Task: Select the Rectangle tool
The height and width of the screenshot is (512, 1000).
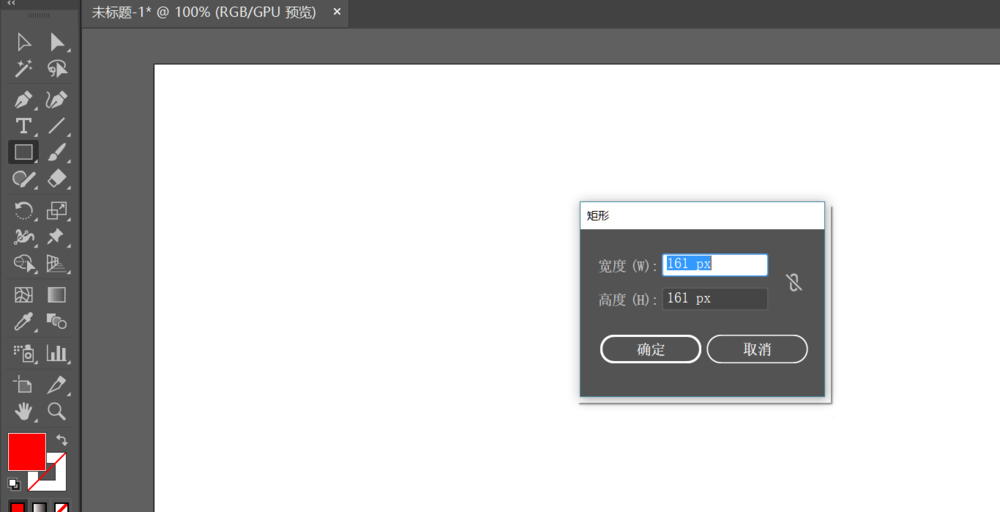Action: coord(24,152)
